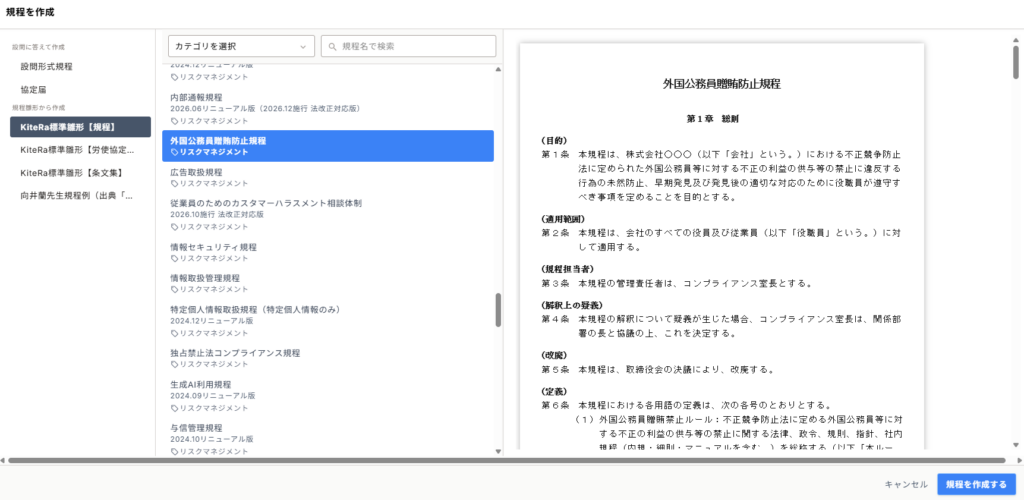This screenshot has height=500, width=1024.
Task: Click the category dropdown chevron
Action: tap(302, 47)
